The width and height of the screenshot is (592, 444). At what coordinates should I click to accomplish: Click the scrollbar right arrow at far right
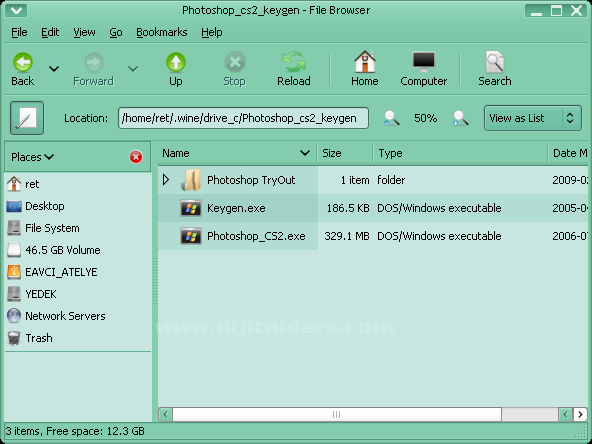pos(580,415)
